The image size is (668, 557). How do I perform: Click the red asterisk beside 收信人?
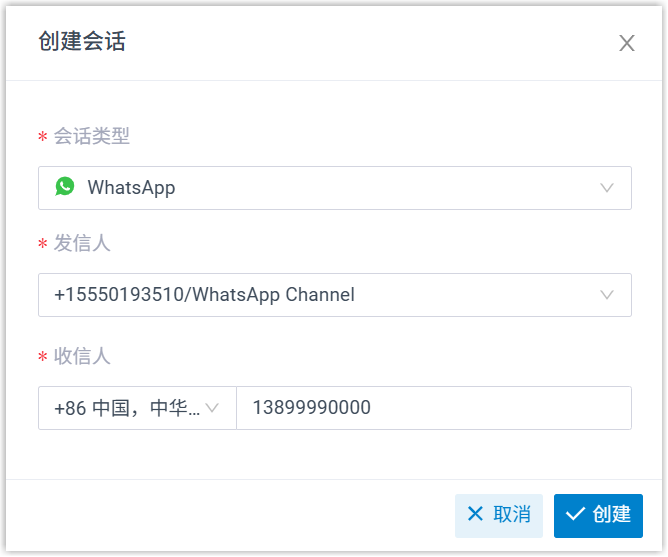pos(42,358)
